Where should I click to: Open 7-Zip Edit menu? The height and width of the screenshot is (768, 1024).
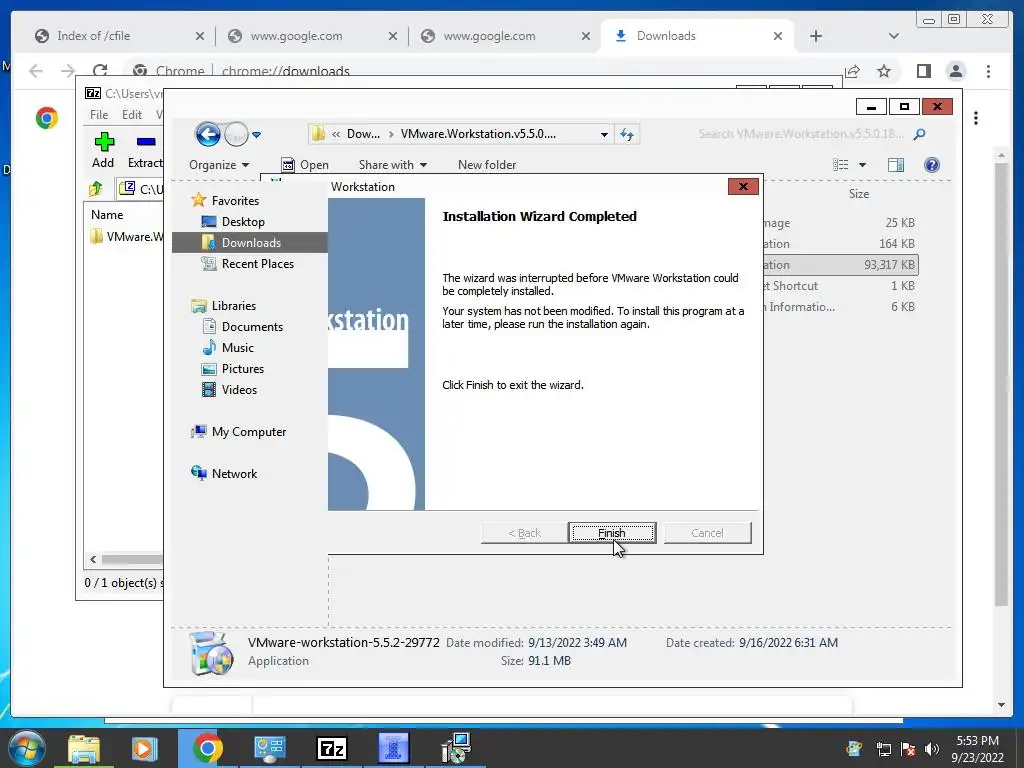132,115
